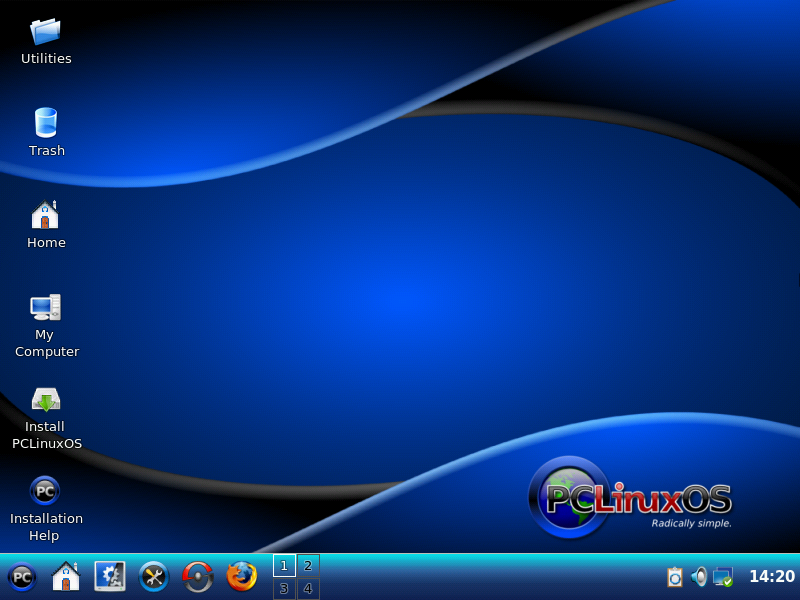Open the Klipper clipboard tray icon

675,577
